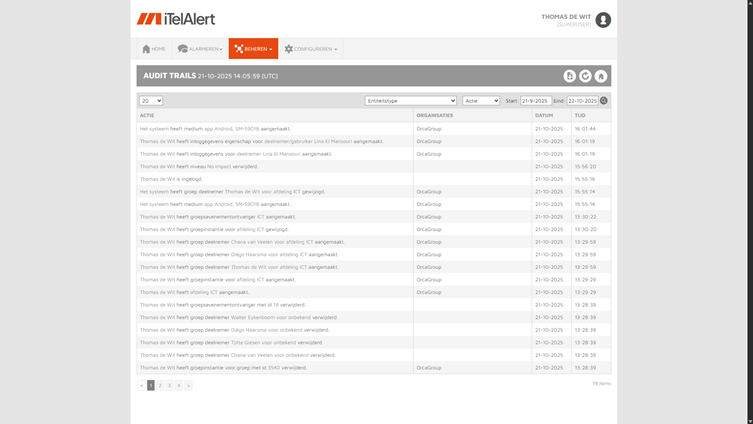Click the search magnifier icon next to Eind date
753x424 pixels.
coord(604,100)
